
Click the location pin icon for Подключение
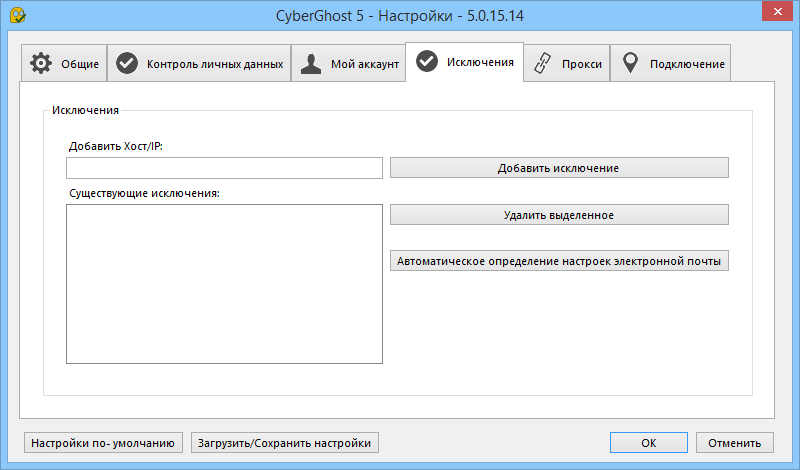click(x=630, y=64)
